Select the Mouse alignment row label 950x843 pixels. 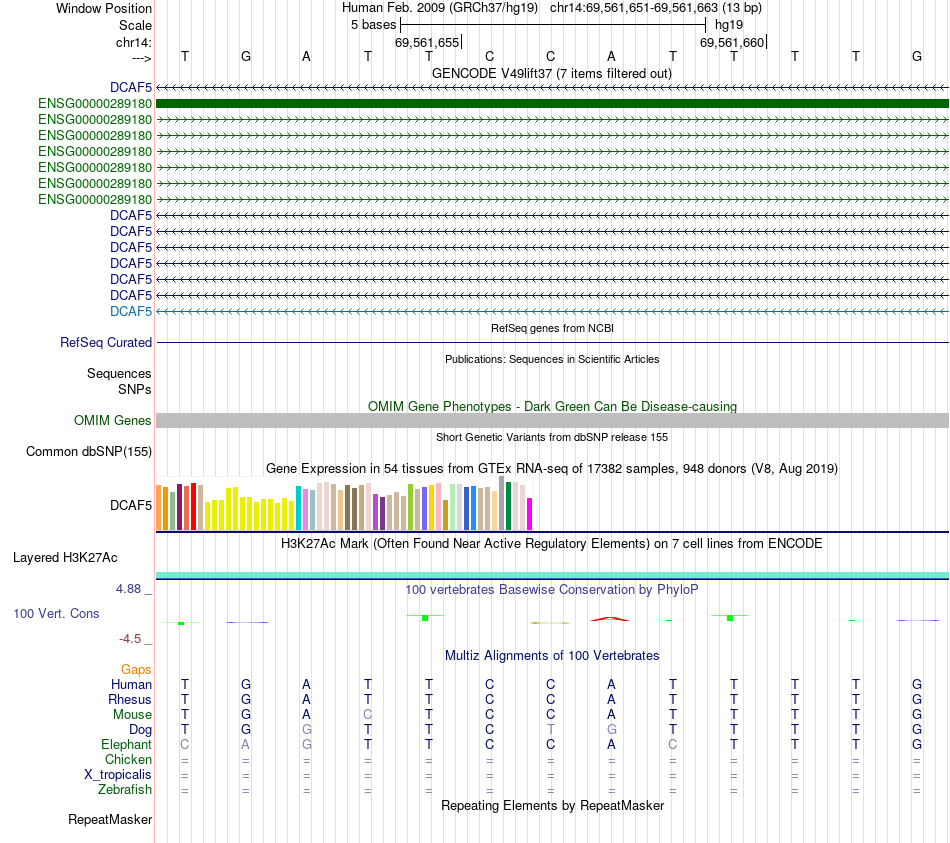pyautogui.click(x=133, y=715)
